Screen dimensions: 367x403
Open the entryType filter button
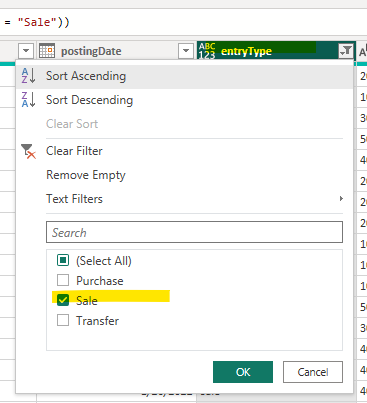[346, 51]
